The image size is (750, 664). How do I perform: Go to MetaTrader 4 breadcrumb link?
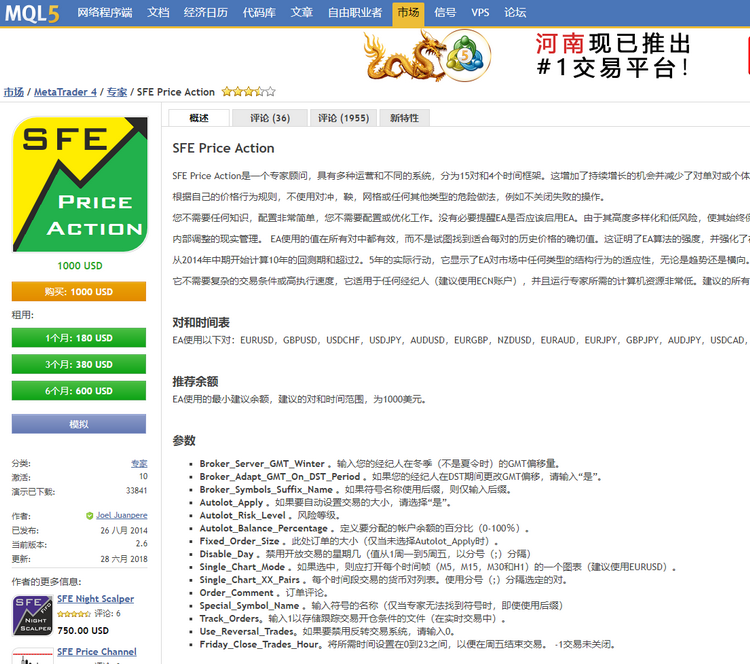click(65, 92)
